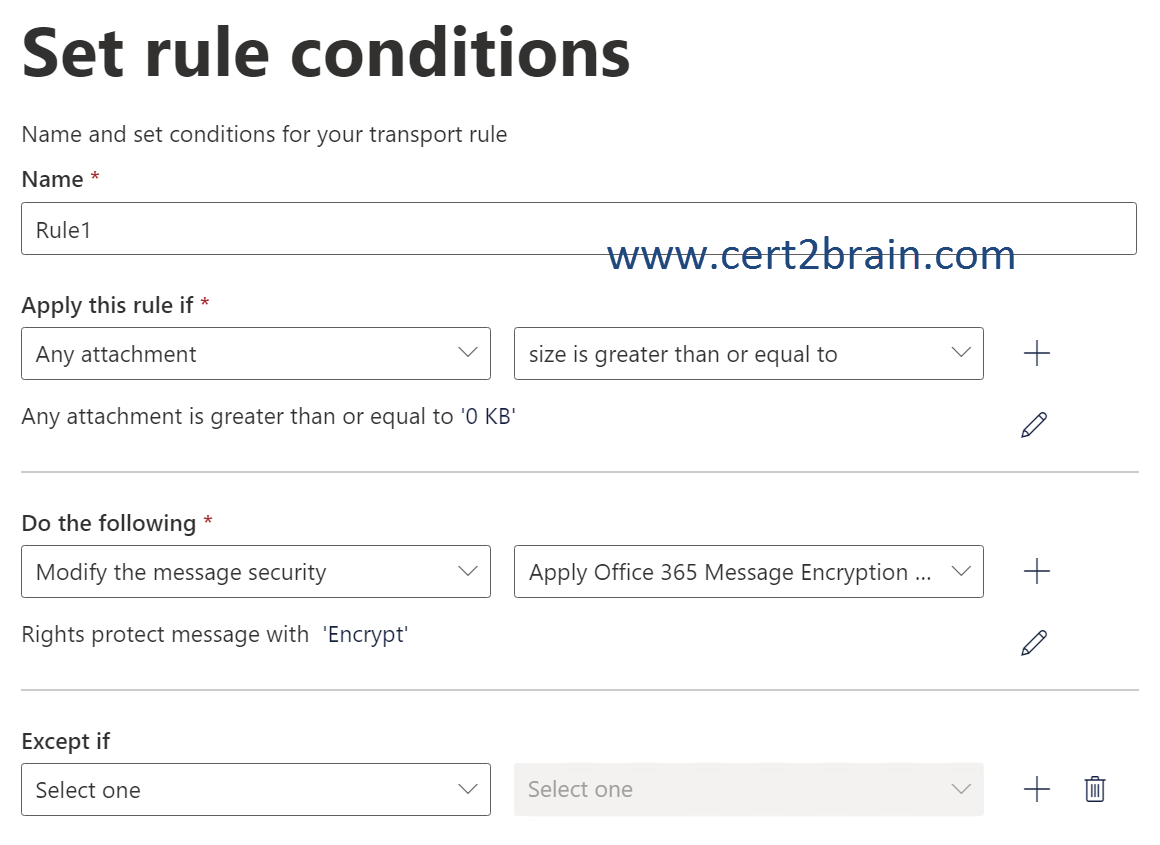Open Apply Office 365 Message Encryption dropdown
The image size is (1160, 845).
(x=749, y=571)
